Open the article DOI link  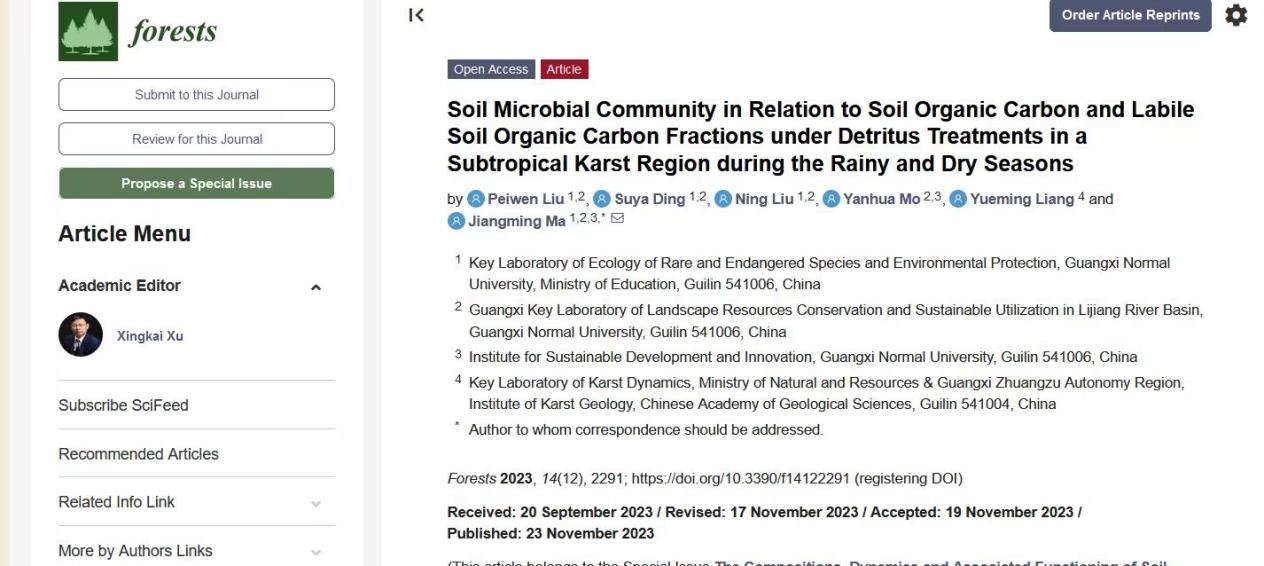point(741,479)
